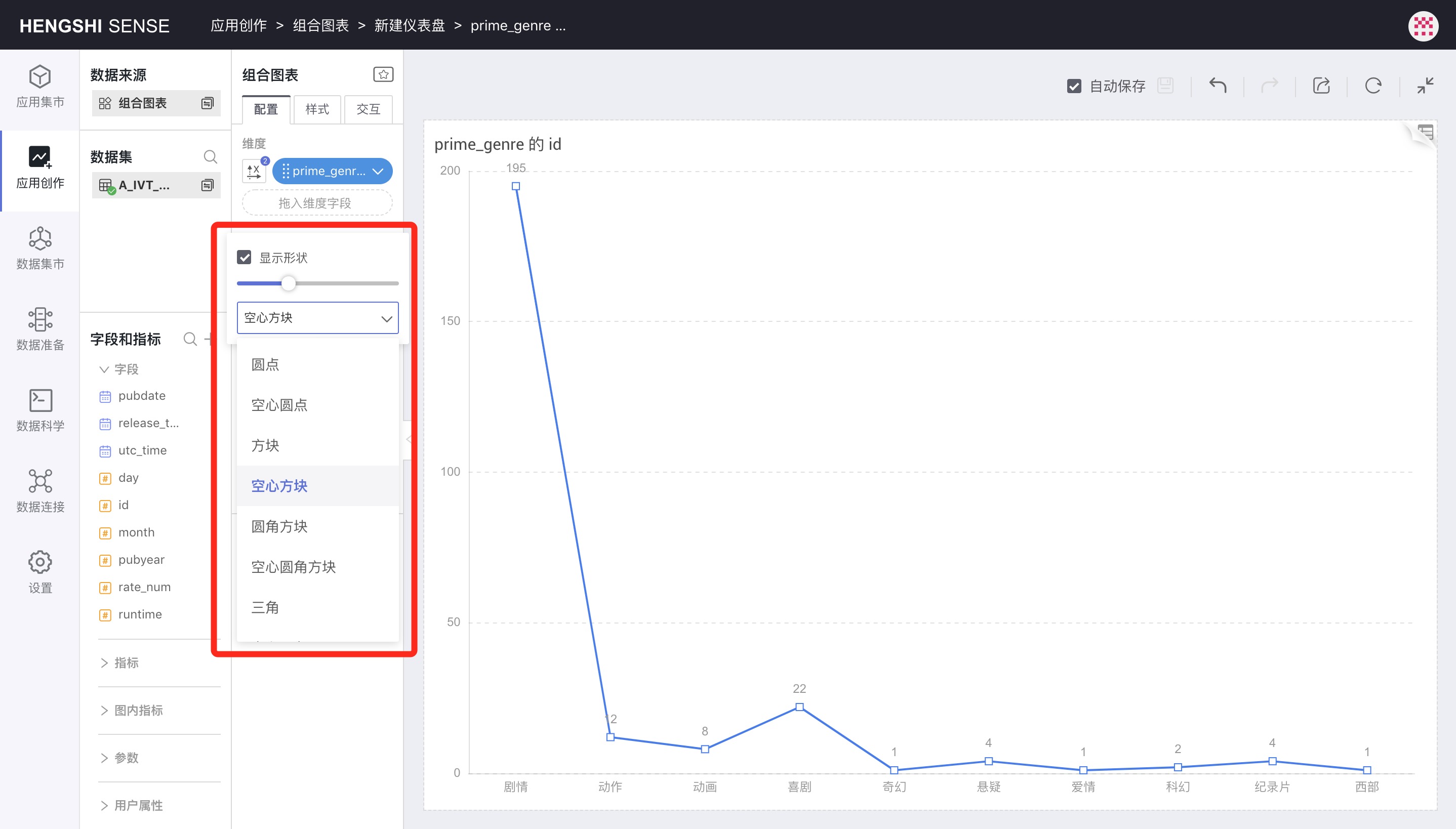Select the release_t... field

148,423
